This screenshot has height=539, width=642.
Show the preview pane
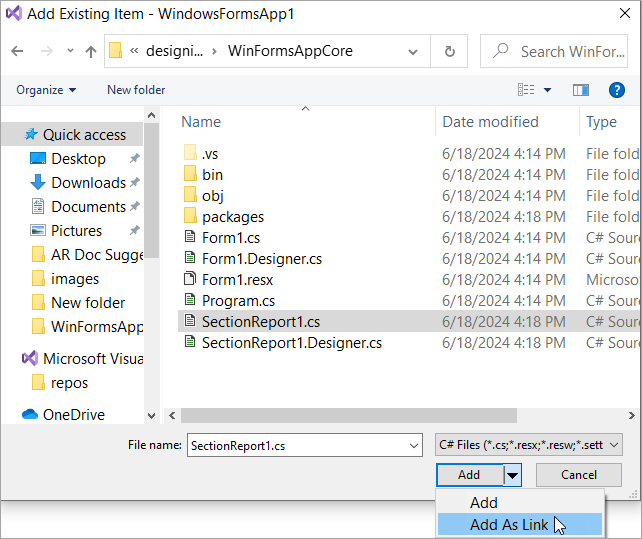(x=581, y=90)
